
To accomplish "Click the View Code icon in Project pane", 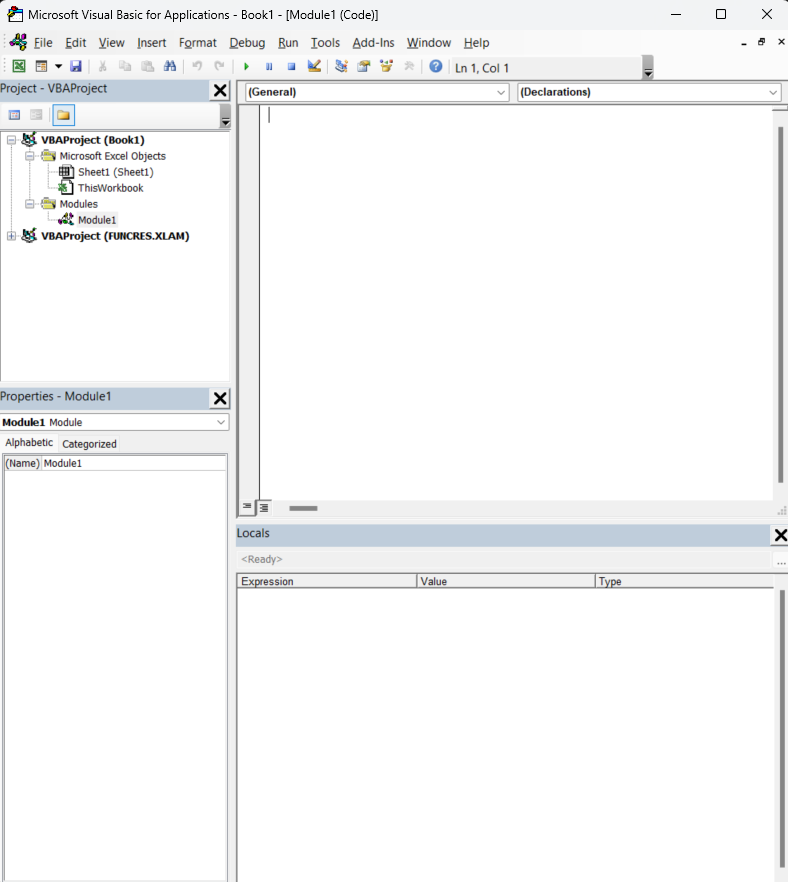I will pyautogui.click(x=15, y=115).
